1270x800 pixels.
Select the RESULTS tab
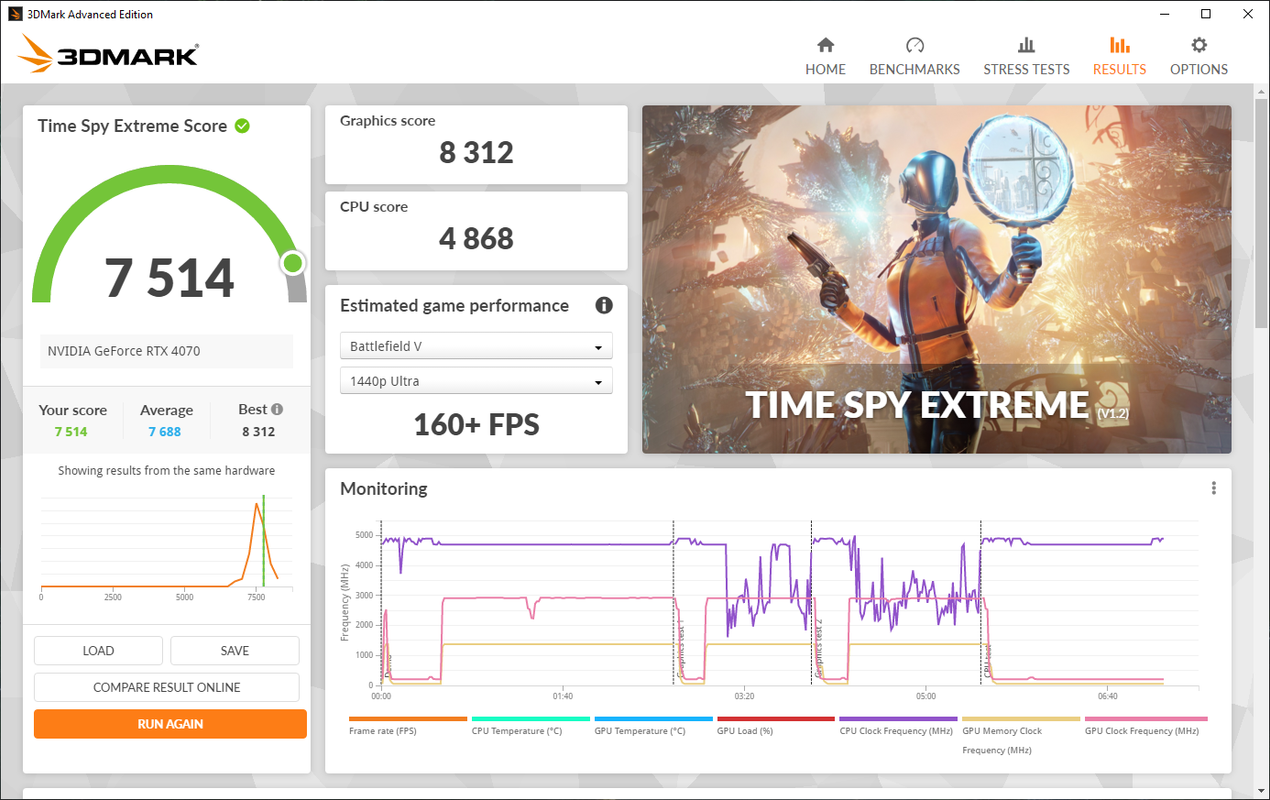tap(1119, 57)
